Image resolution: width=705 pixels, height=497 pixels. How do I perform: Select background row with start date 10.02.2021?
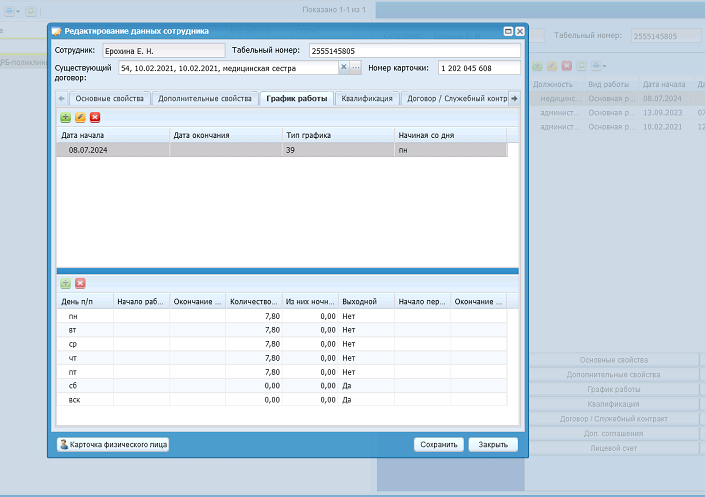[617, 127]
